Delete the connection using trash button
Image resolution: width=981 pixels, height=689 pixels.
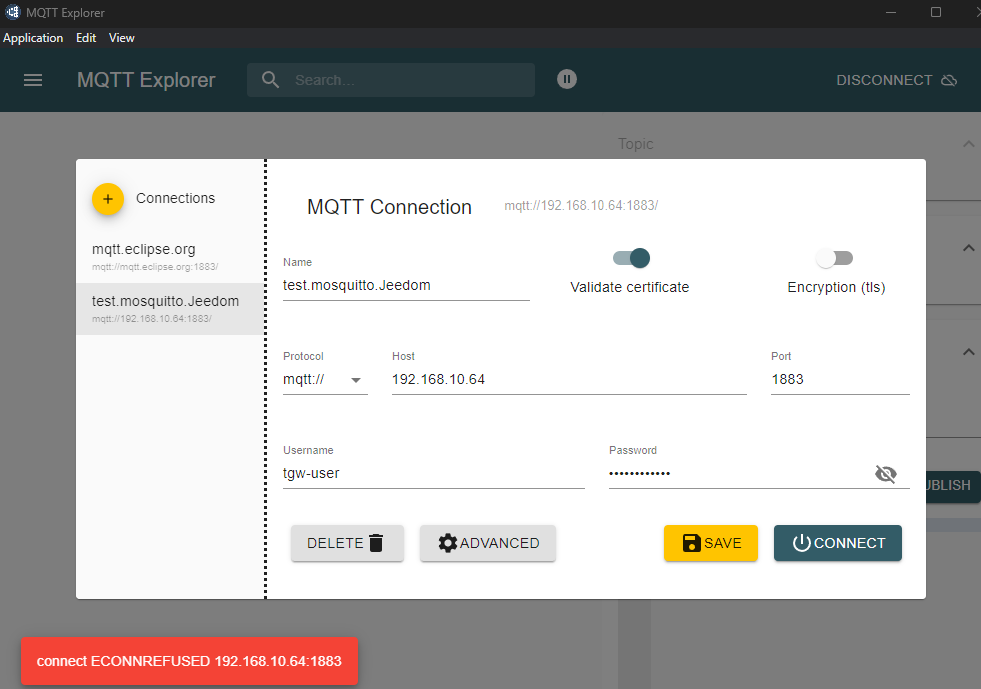click(347, 543)
